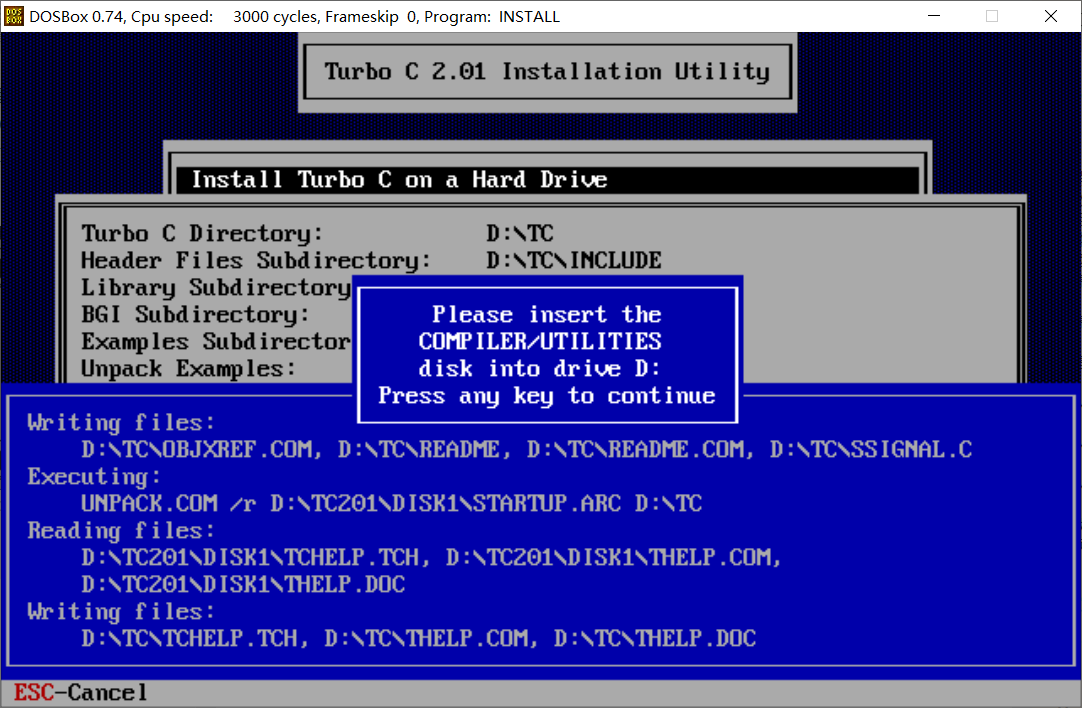The width and height of the screenshot is (1082, 708).
Task: Click 'Press any key to continue' prompt
Action: (x=547, y=396)
